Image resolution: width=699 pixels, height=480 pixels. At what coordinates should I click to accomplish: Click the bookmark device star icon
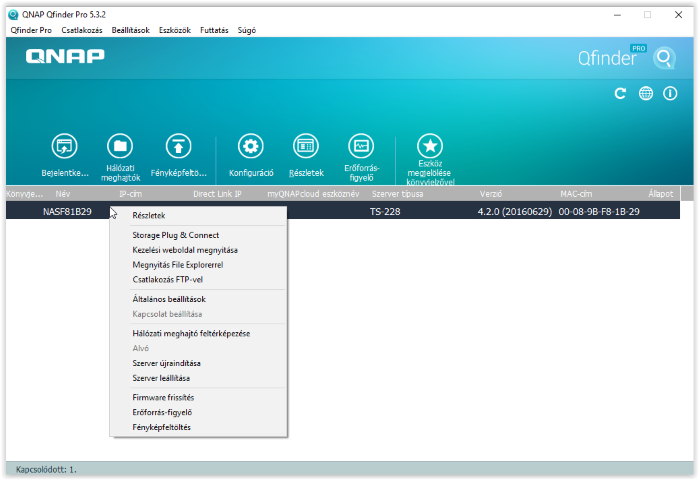430,146
